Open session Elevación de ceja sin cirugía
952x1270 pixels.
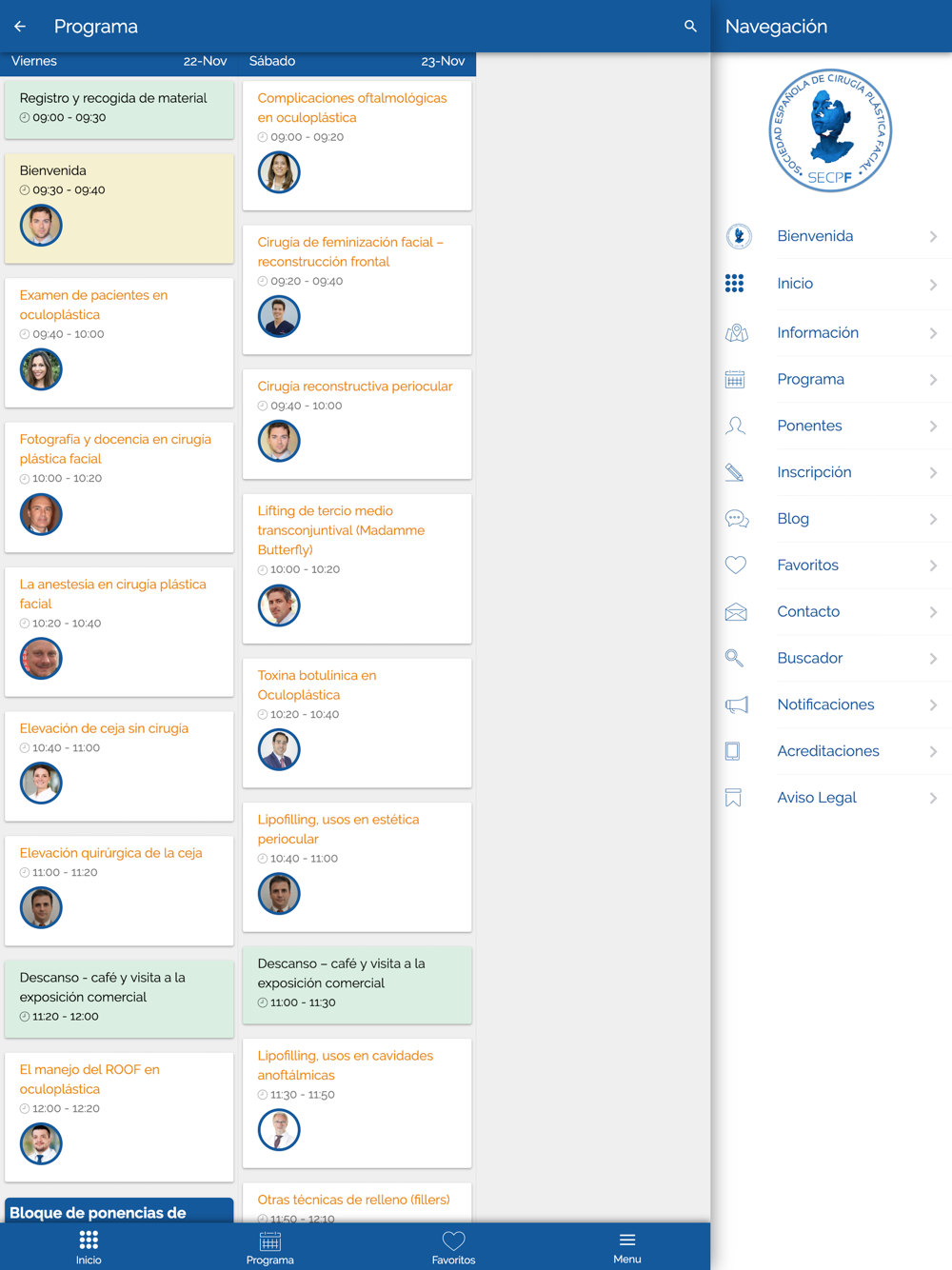pos(119,765)
